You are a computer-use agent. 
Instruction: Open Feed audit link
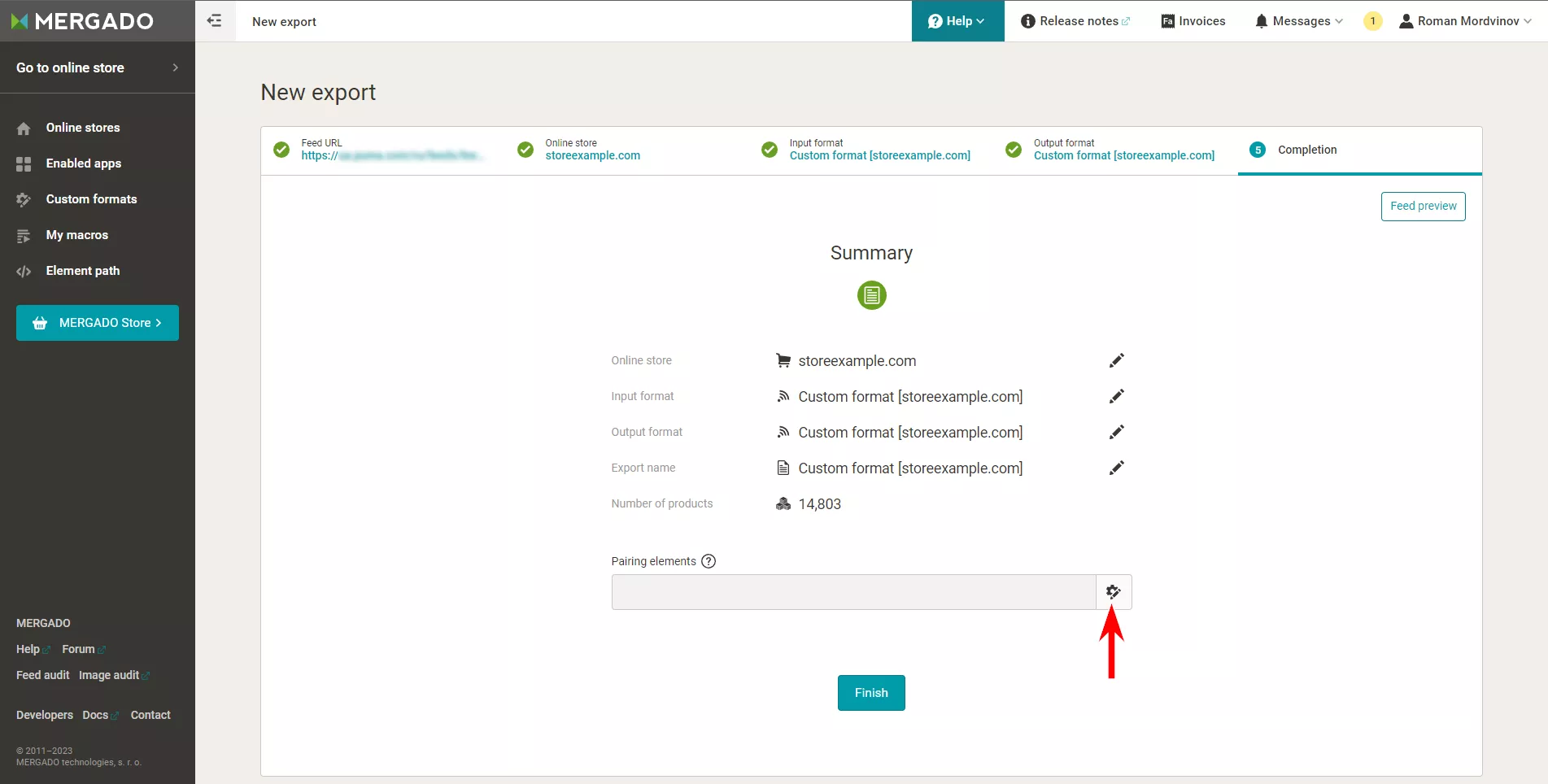point(43,675)
